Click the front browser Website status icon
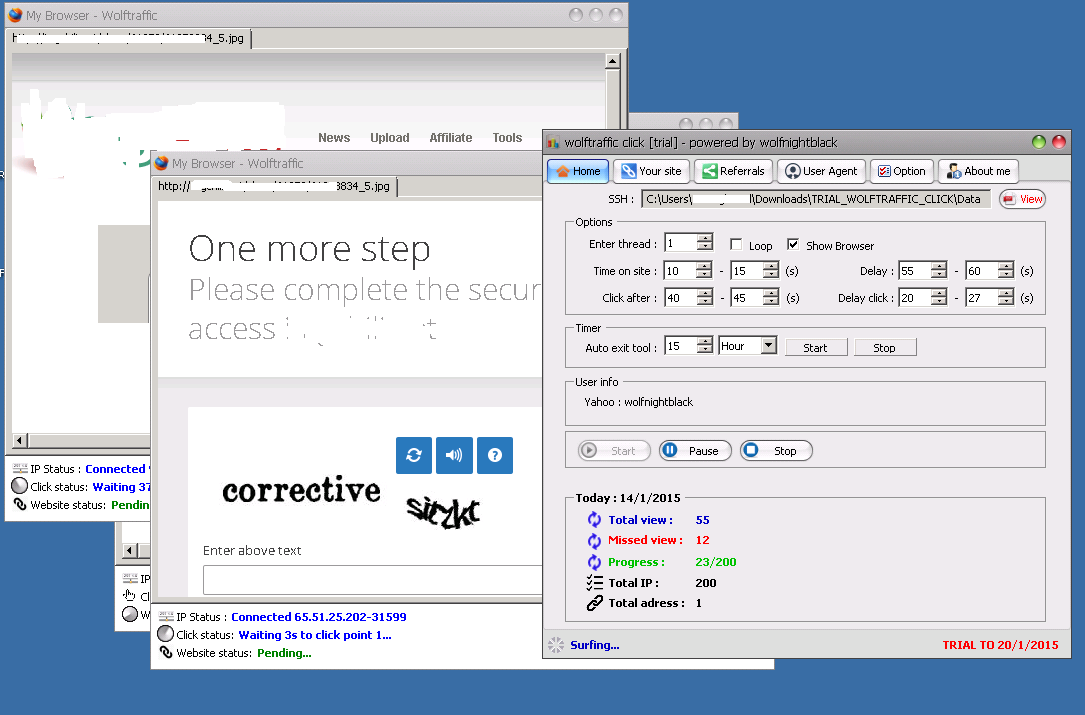1085x715 pixels. point(166,652)
